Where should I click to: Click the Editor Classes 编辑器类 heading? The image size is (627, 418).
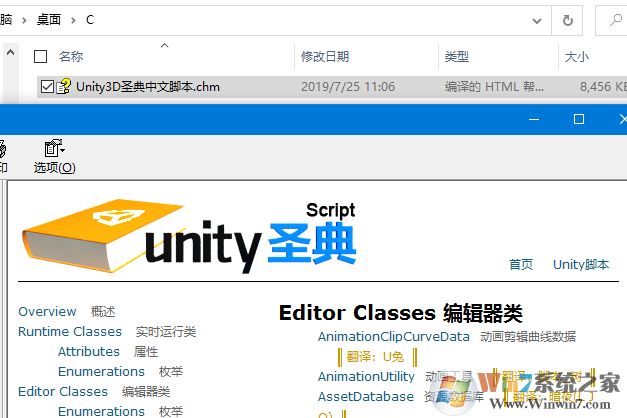[x=401, y=313]
